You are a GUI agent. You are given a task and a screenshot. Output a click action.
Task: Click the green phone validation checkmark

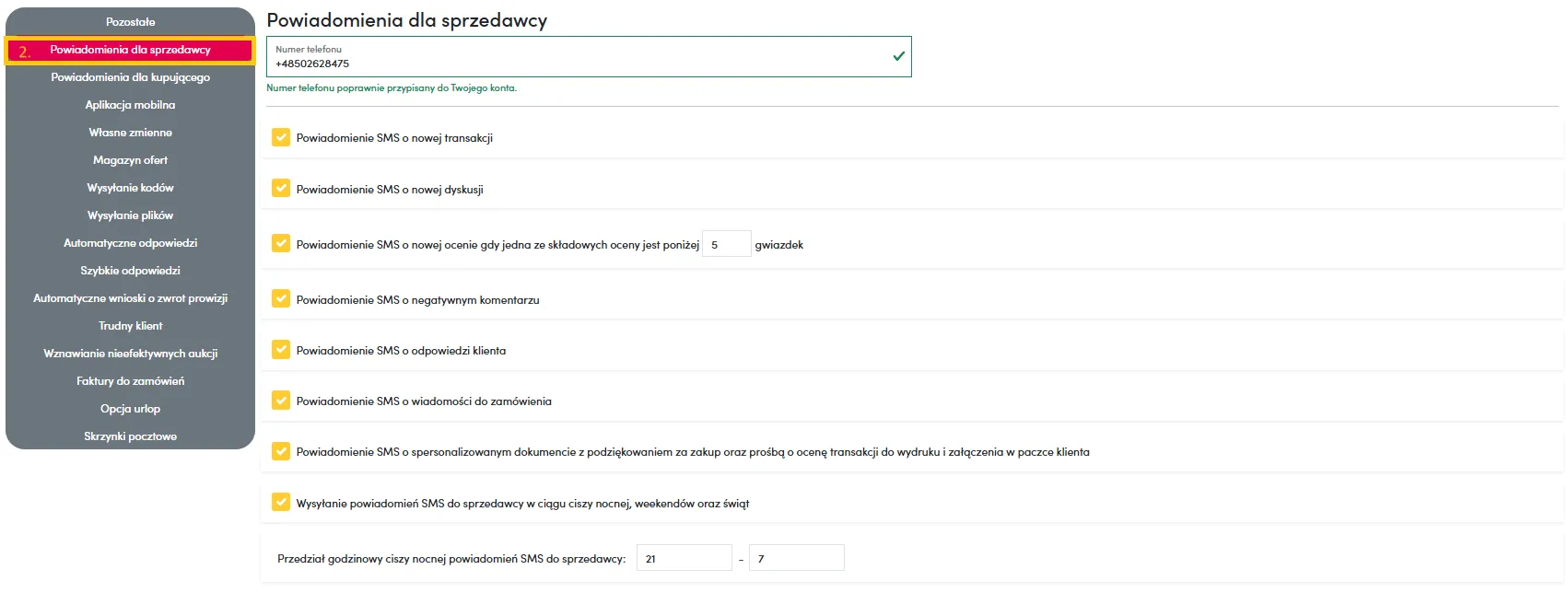tap(898, 56)
